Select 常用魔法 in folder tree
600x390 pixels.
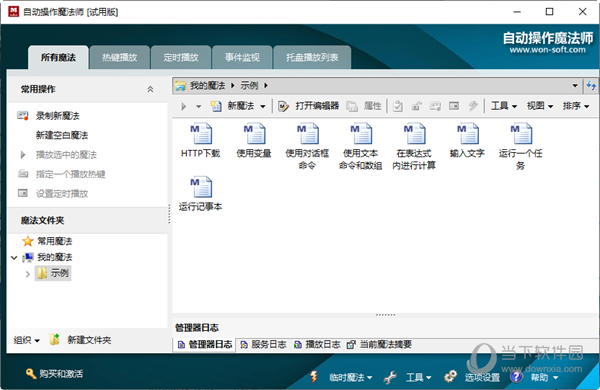click(47, 241)
